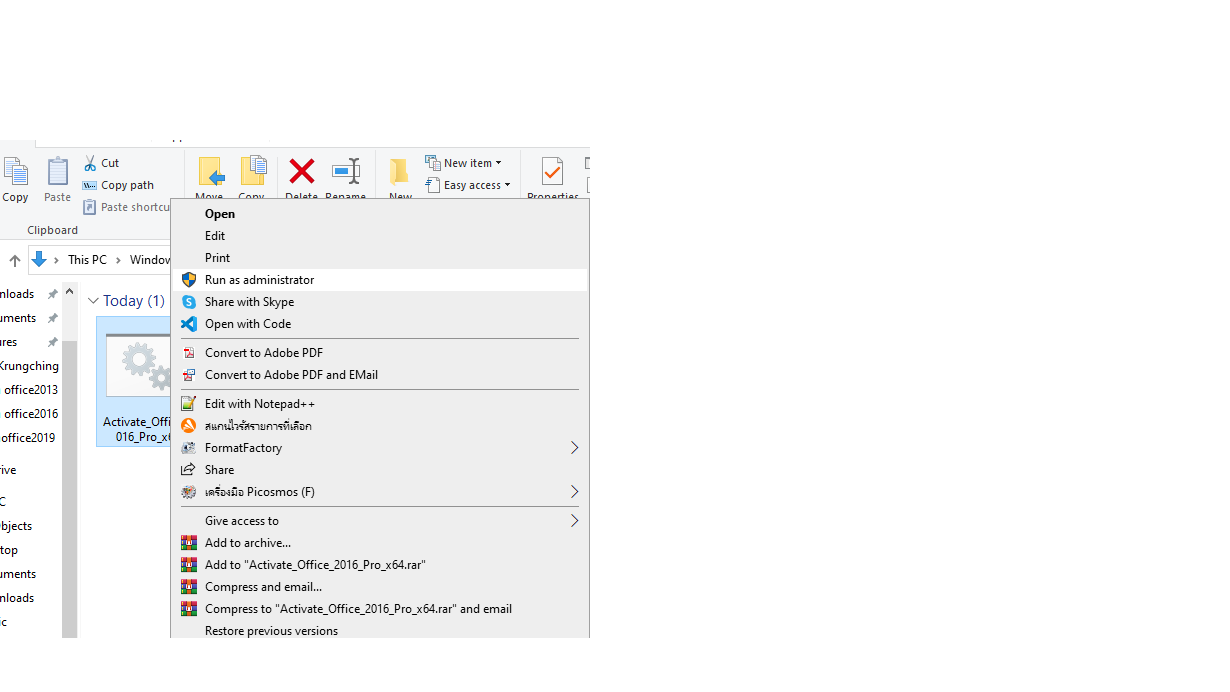Open office2013 folder in navigation pane
1230x692 pixels.
30,390
